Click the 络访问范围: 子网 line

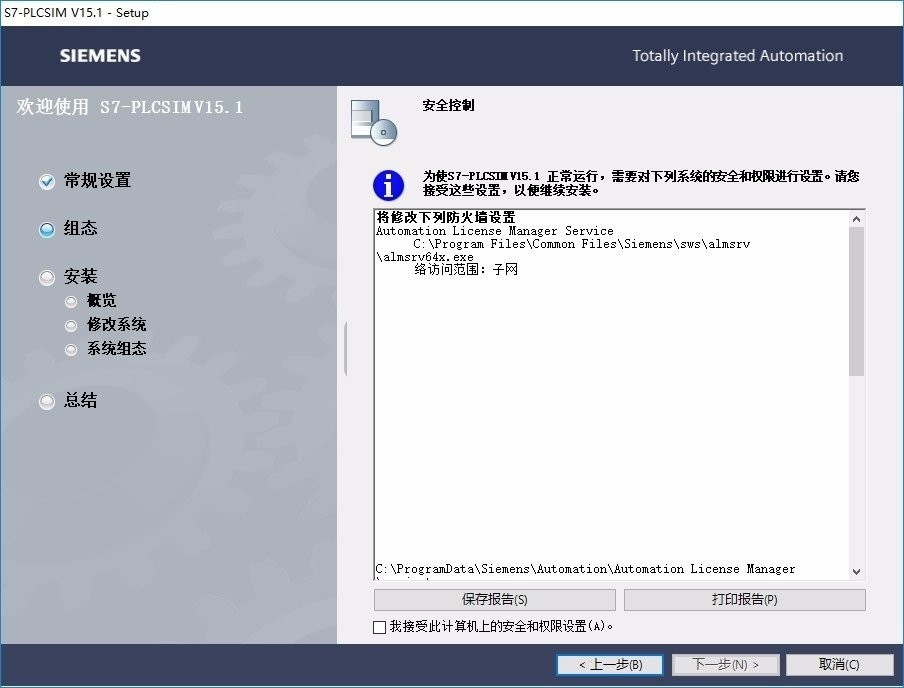click(466, 269)
